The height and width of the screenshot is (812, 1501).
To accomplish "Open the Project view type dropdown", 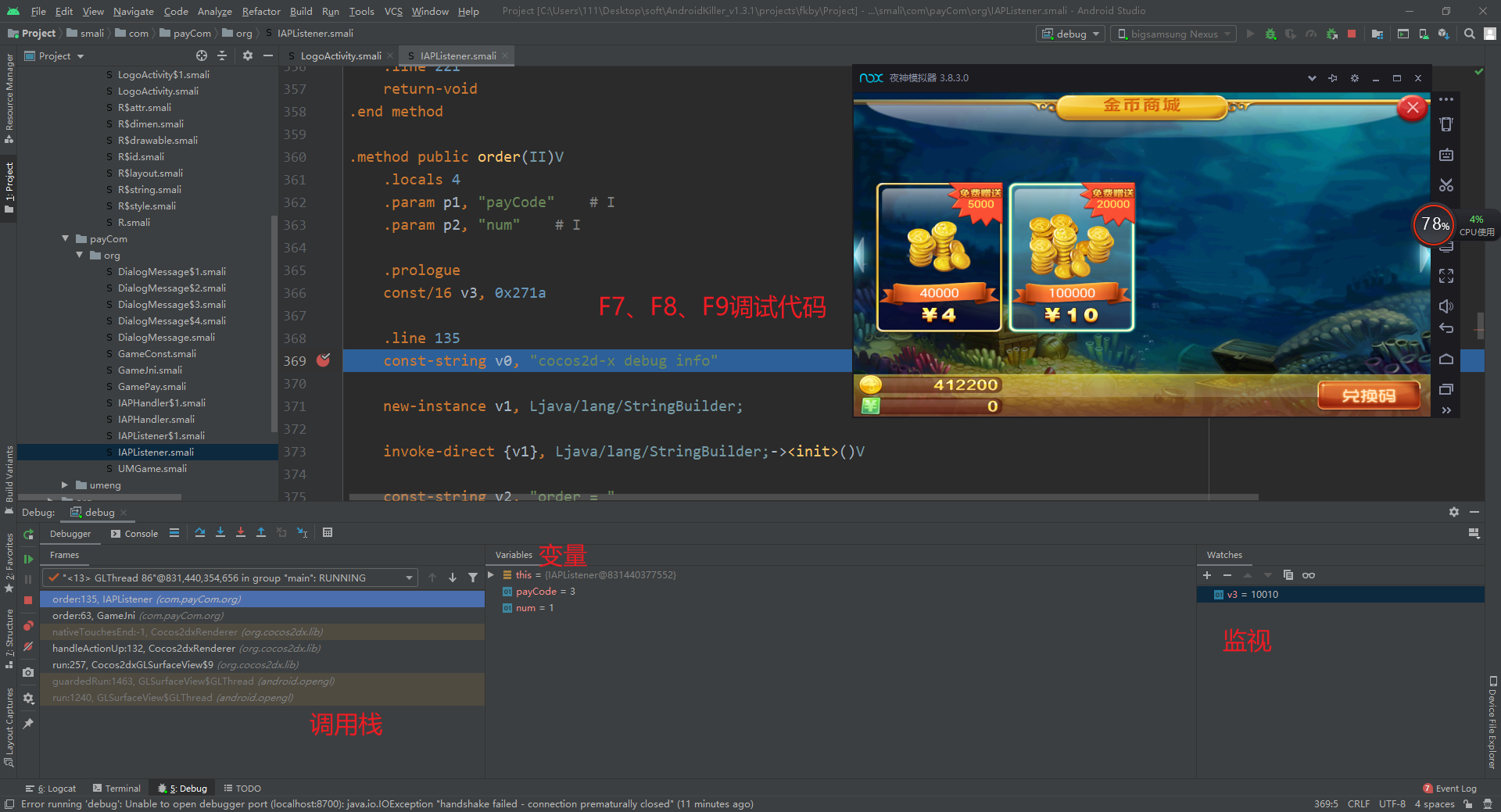I will click(54, 55).
